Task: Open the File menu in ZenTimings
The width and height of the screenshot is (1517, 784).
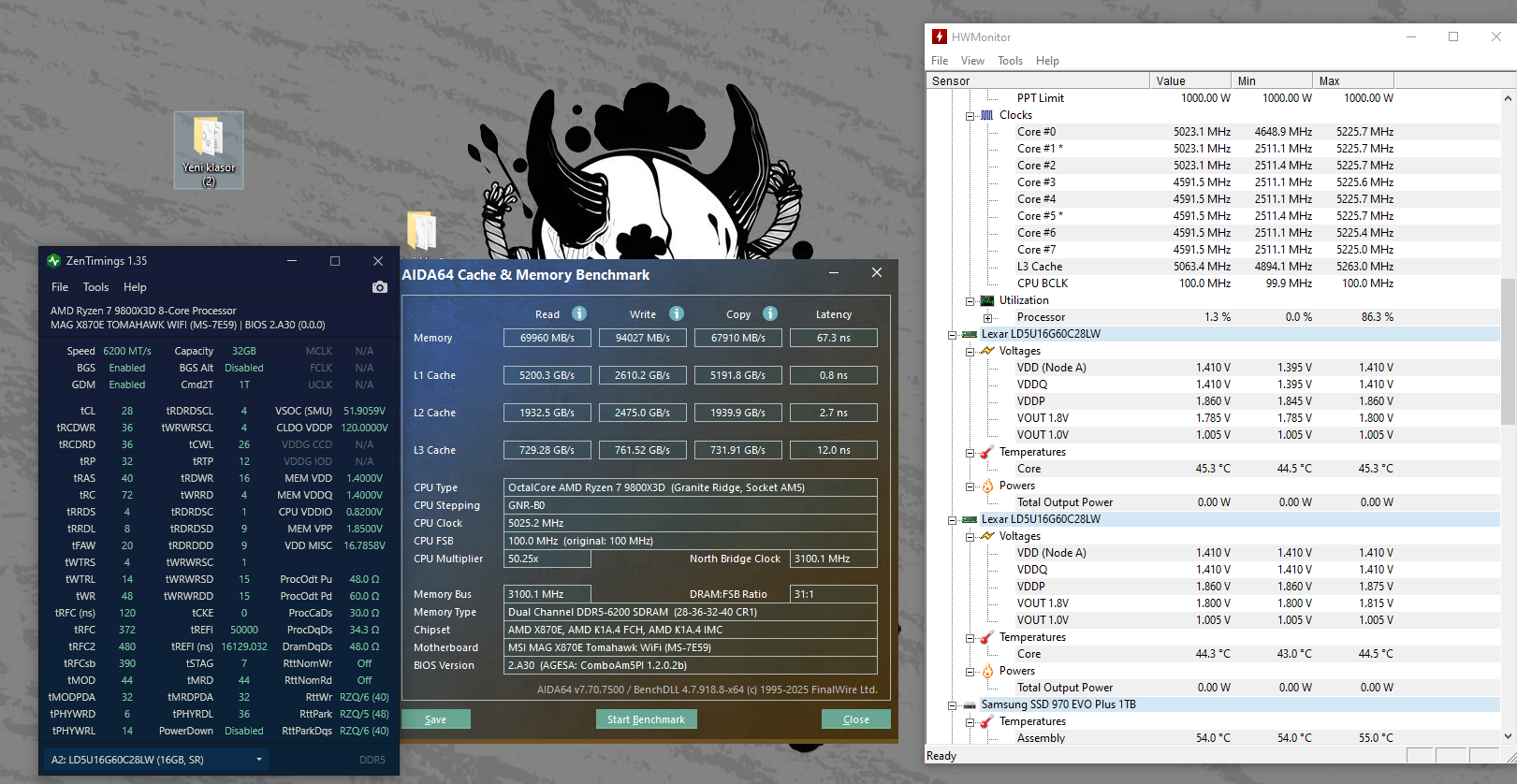Action: click(x=60, y=287)
